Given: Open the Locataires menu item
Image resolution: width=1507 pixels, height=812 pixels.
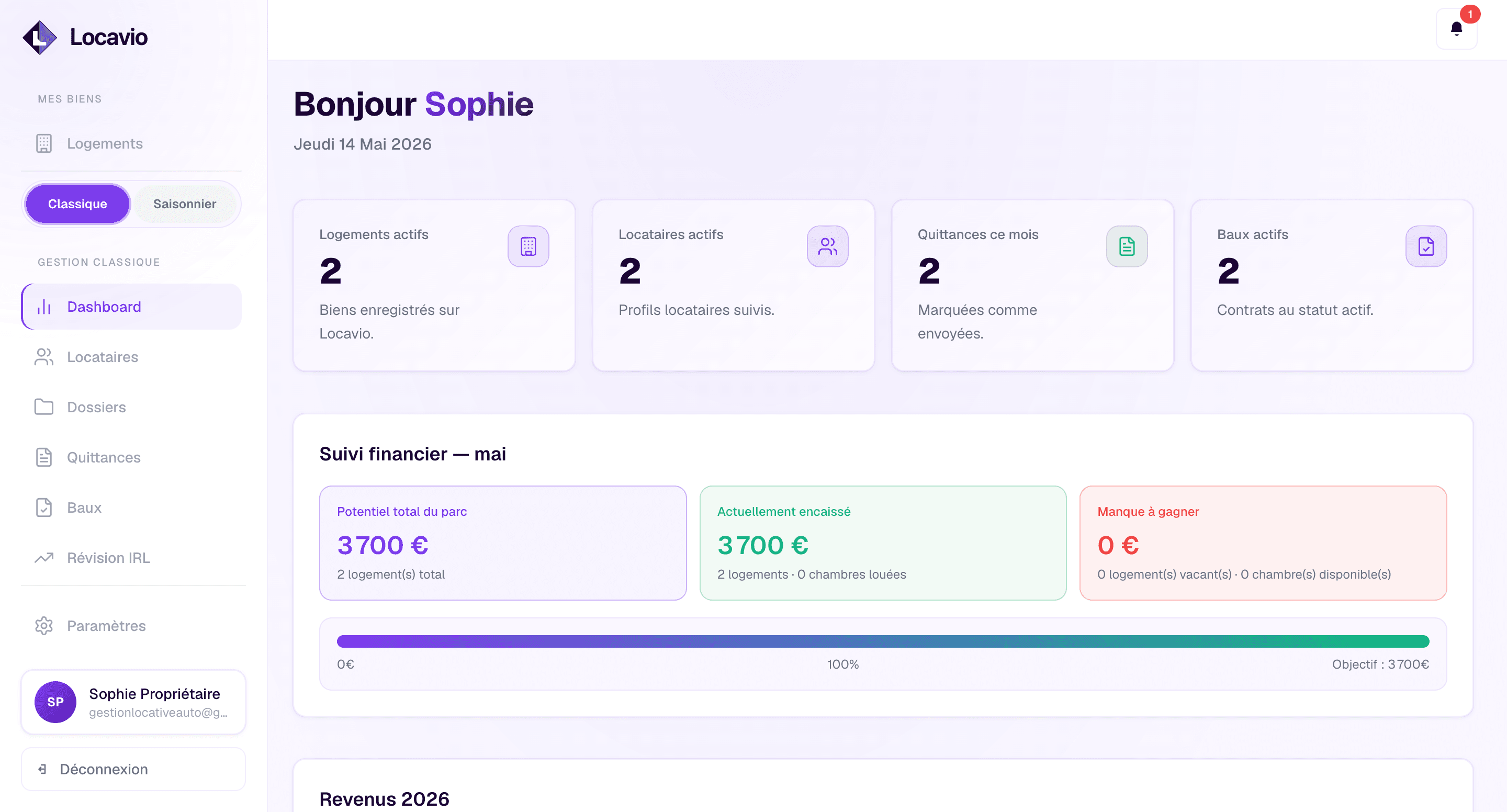Looking at the screenshot, I should pos(132,357).
